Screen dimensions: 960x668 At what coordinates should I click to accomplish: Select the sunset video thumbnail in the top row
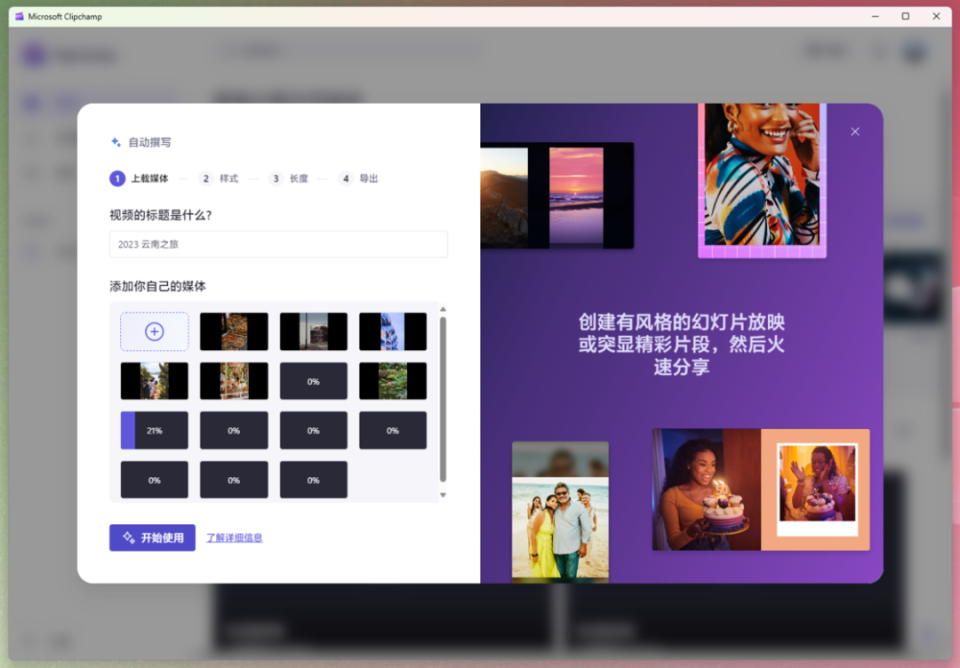313,331
